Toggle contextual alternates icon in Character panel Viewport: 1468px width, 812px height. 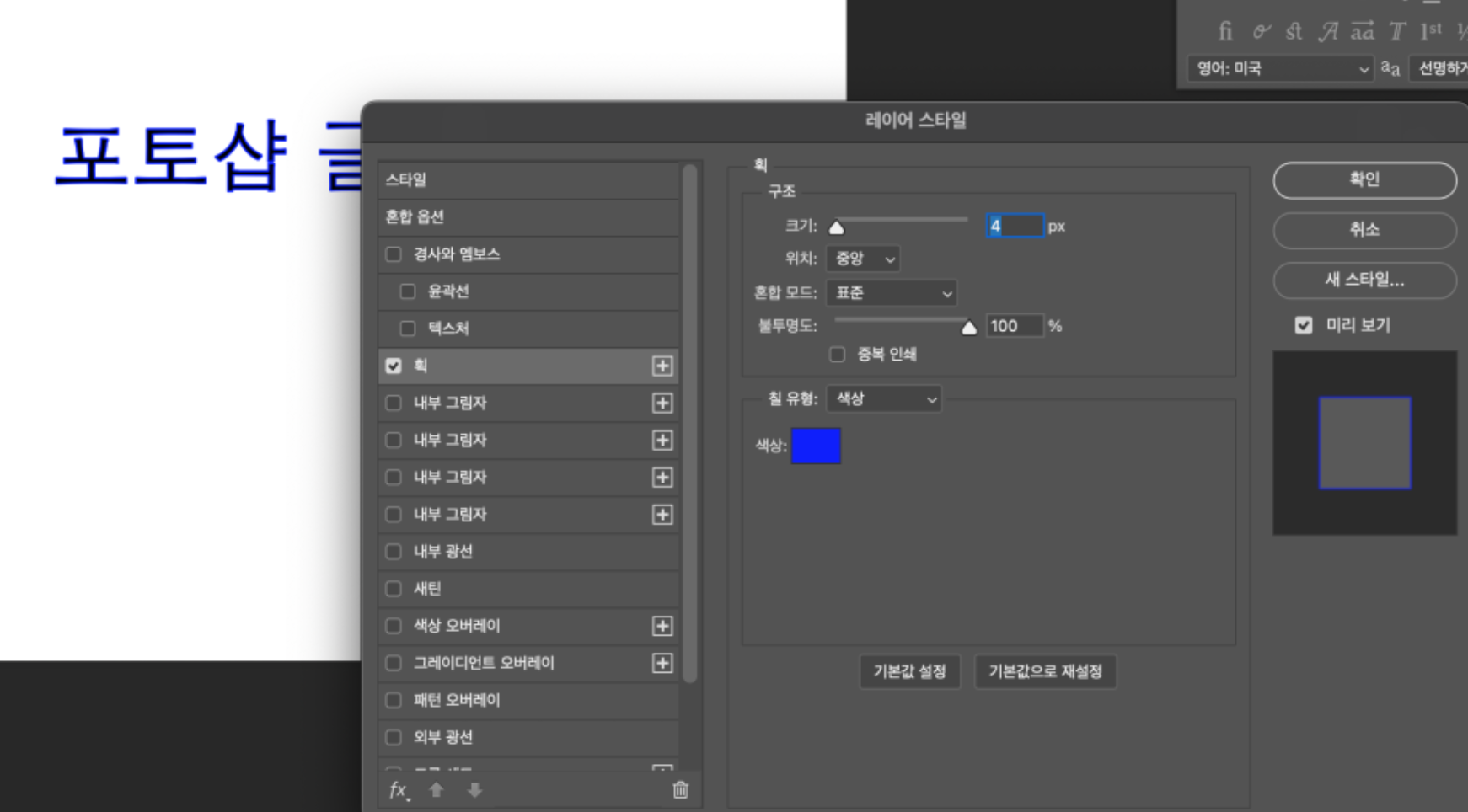1261,31
